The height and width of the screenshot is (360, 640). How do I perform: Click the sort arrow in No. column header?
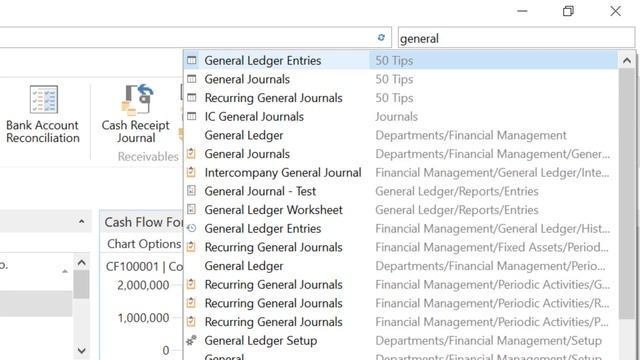pos(65,271)
